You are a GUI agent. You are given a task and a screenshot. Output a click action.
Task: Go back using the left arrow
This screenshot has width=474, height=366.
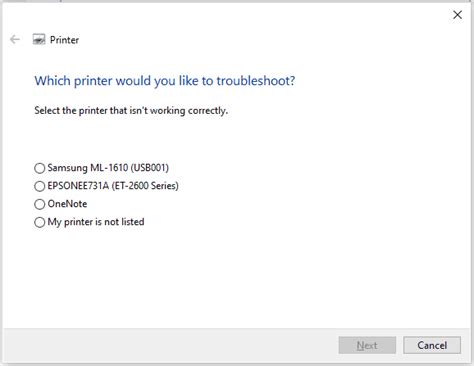pyautogui.click(x=15, y=40)
